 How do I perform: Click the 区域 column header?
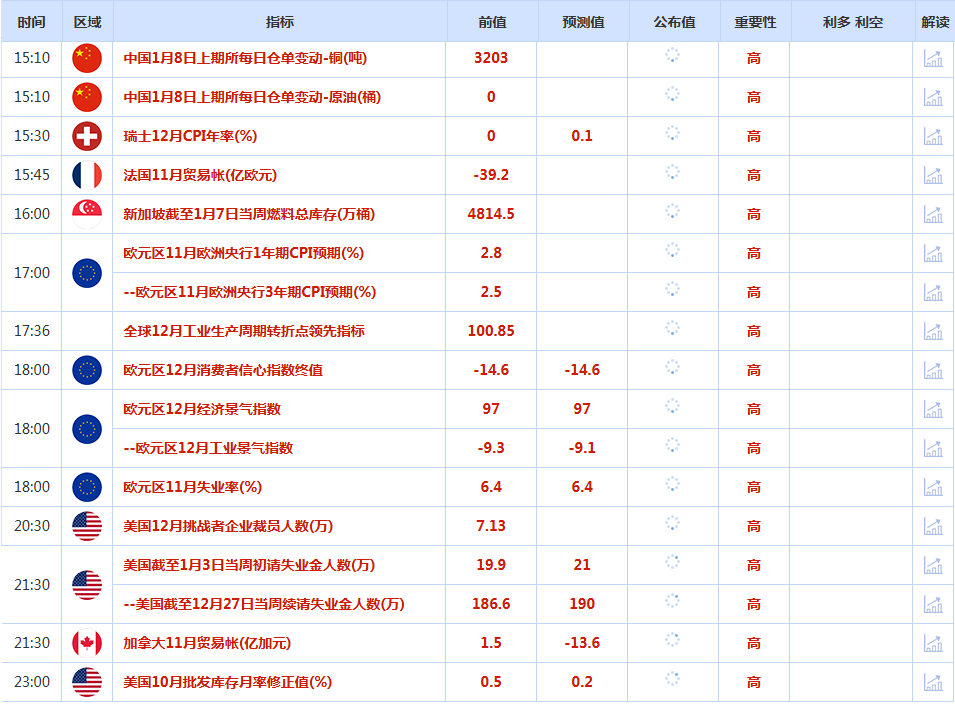click(x=87, y=22)
